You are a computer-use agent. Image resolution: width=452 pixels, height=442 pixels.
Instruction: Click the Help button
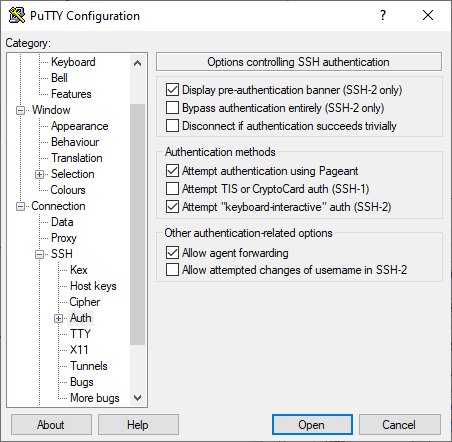(x=138, y=425)
